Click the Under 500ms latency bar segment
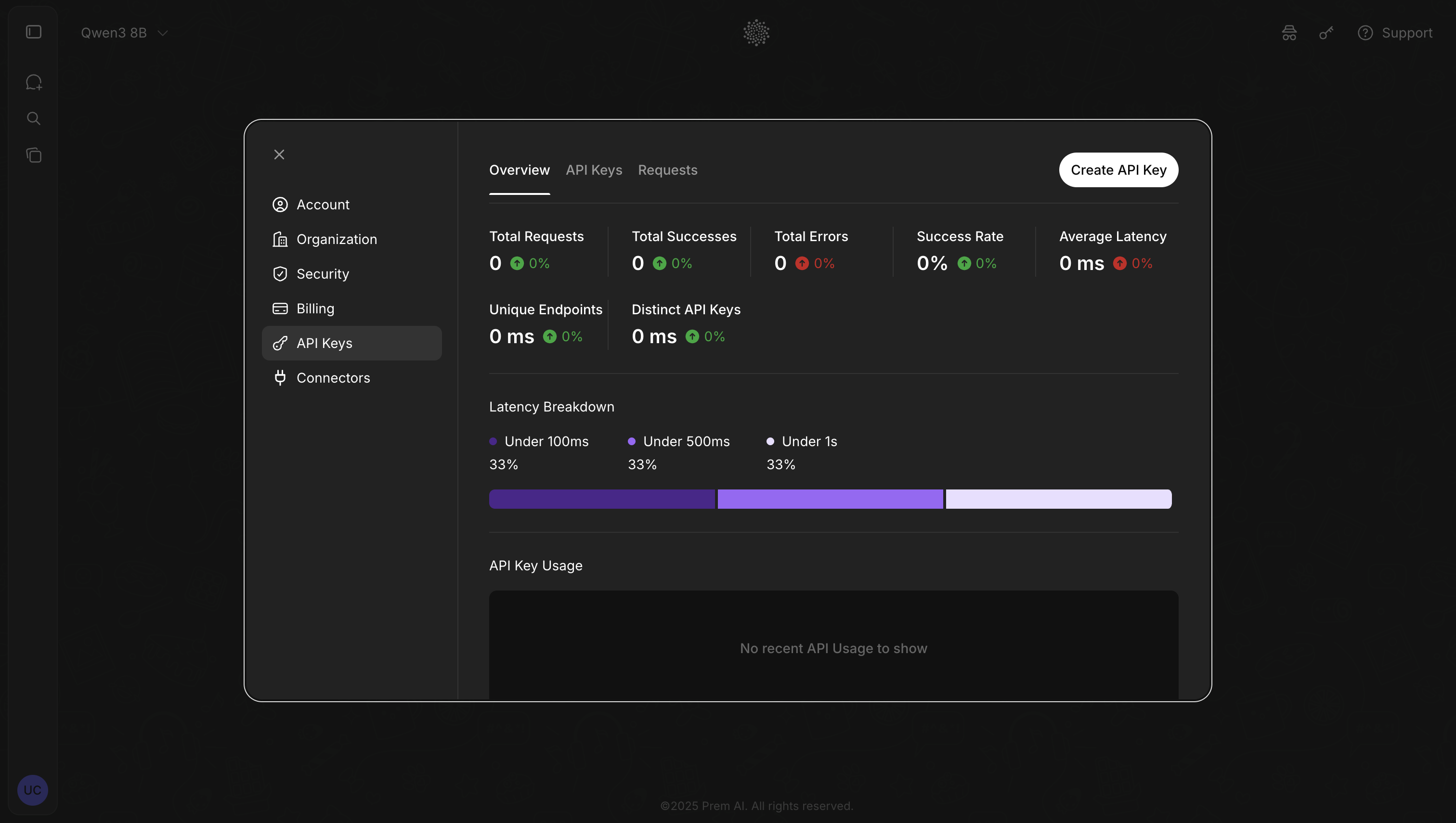This screenshot has height=823, width=1456. [830, 499]
